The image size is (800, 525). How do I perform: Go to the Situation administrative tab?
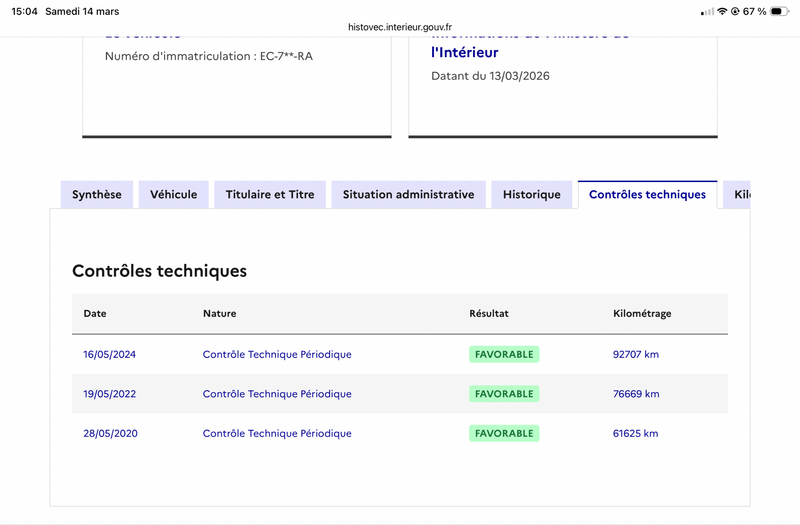pyautogui.click(x=408, y=194)
